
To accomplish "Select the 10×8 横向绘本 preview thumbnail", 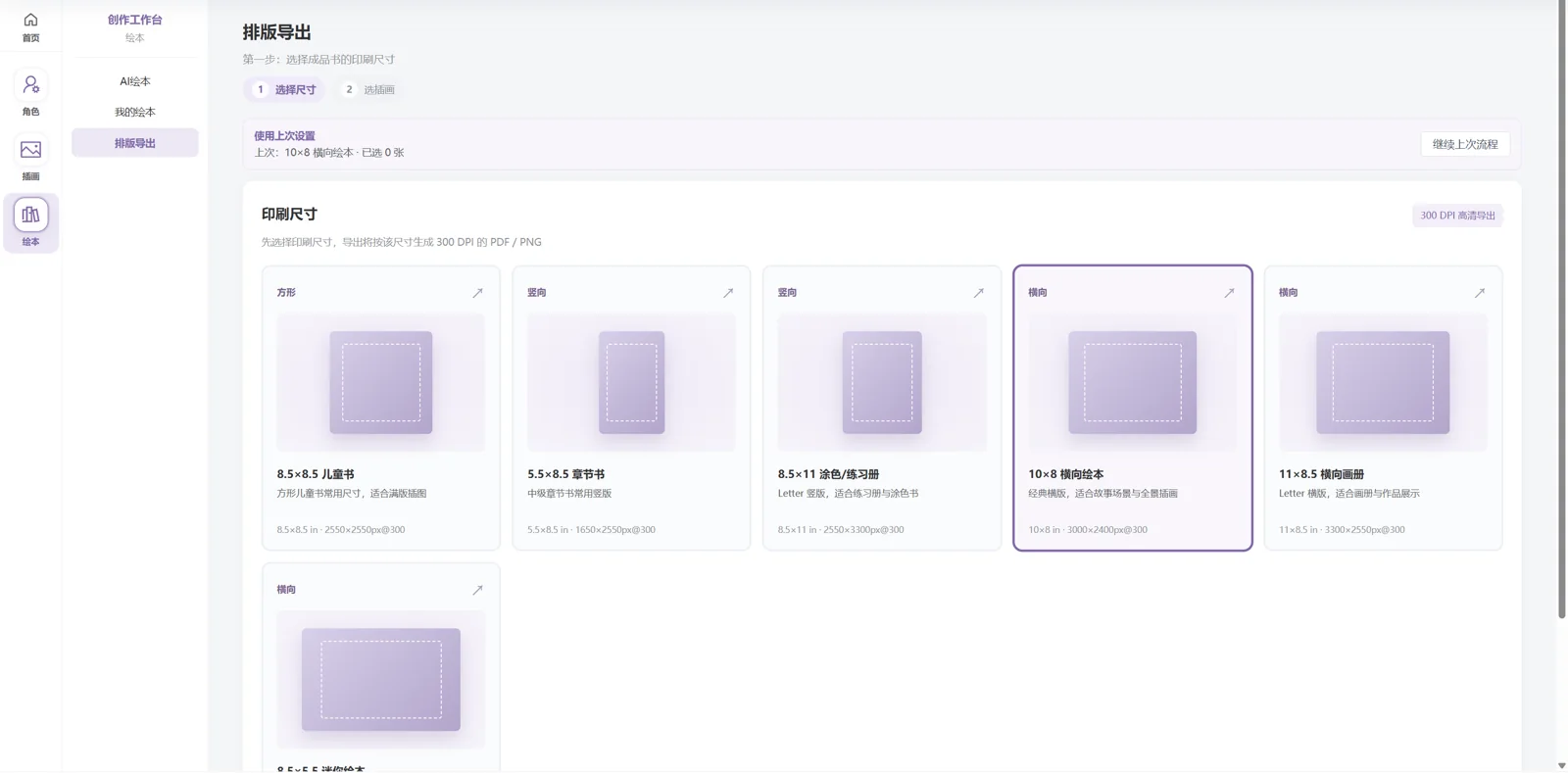I will pyautogui.click(x=1132, y=382).
